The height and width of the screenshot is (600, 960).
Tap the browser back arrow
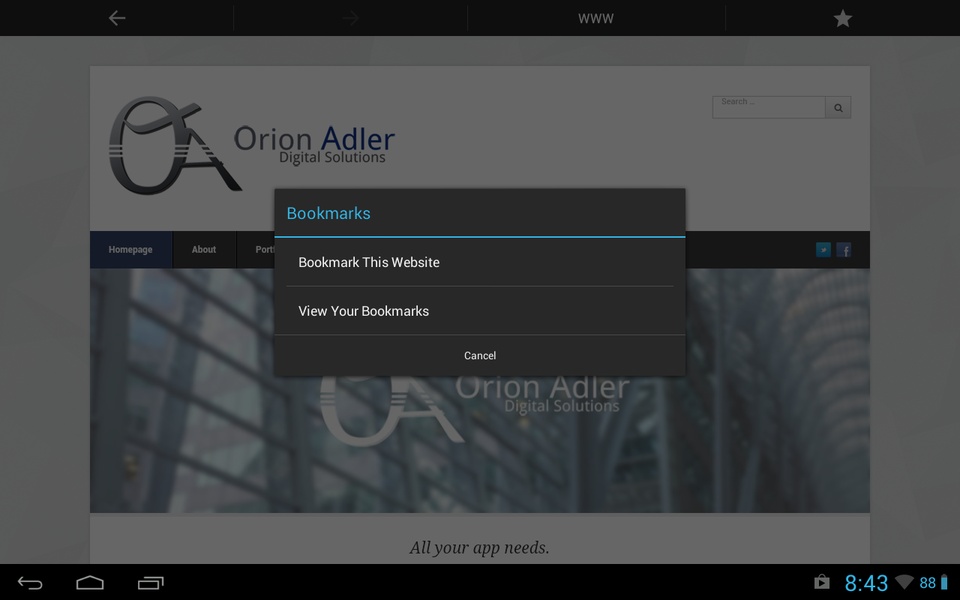click(117, 18)
